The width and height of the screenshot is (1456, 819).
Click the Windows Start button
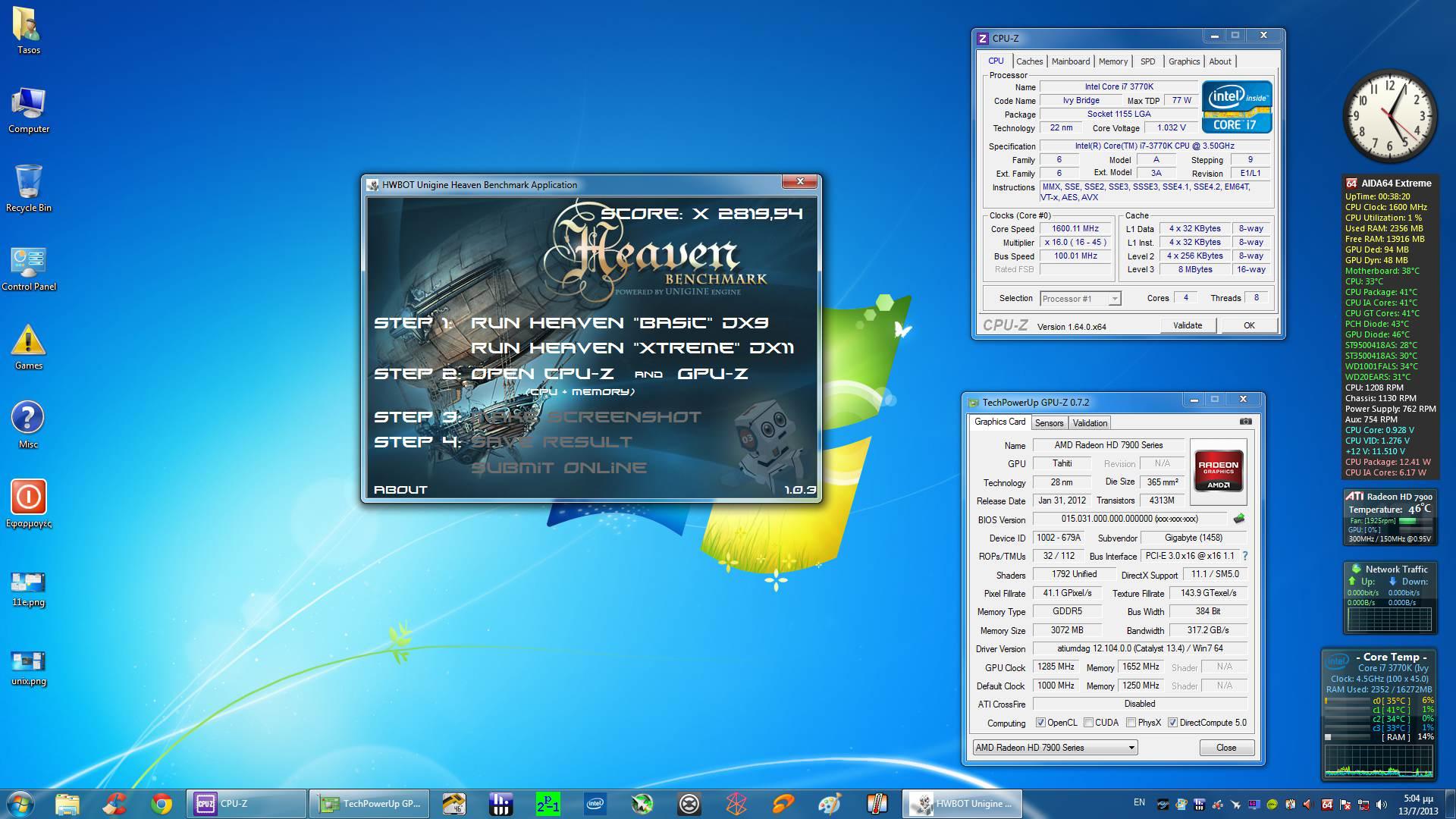pyautogui.click(x=20, y=803)
